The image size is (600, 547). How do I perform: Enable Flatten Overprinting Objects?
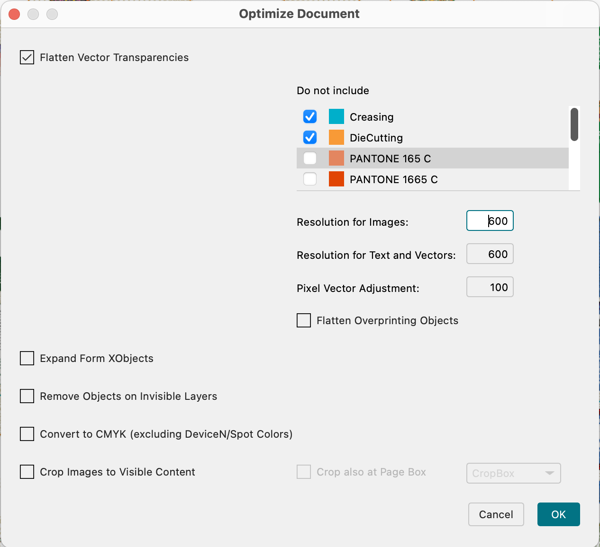tap(304, 321)
